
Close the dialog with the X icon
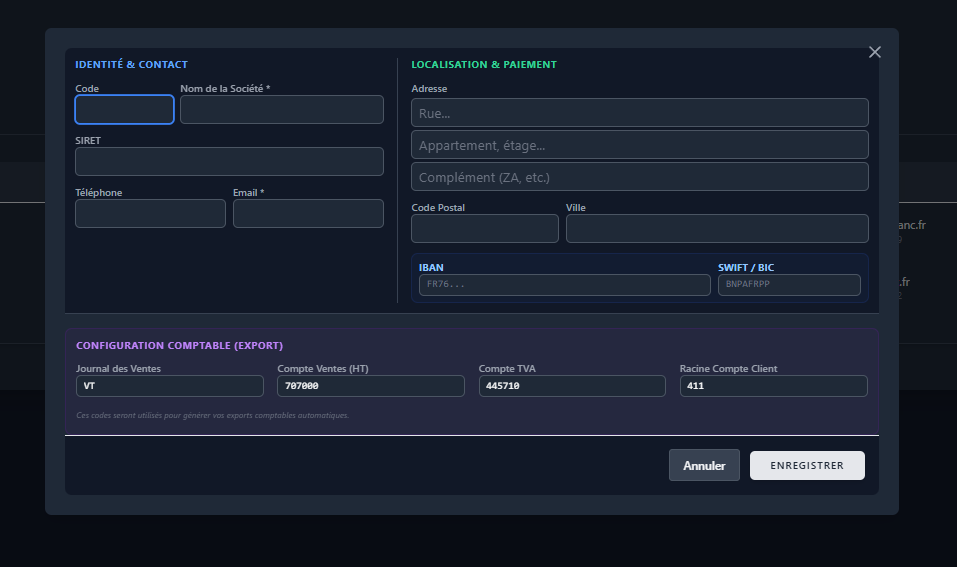click(x=875, y=52)
